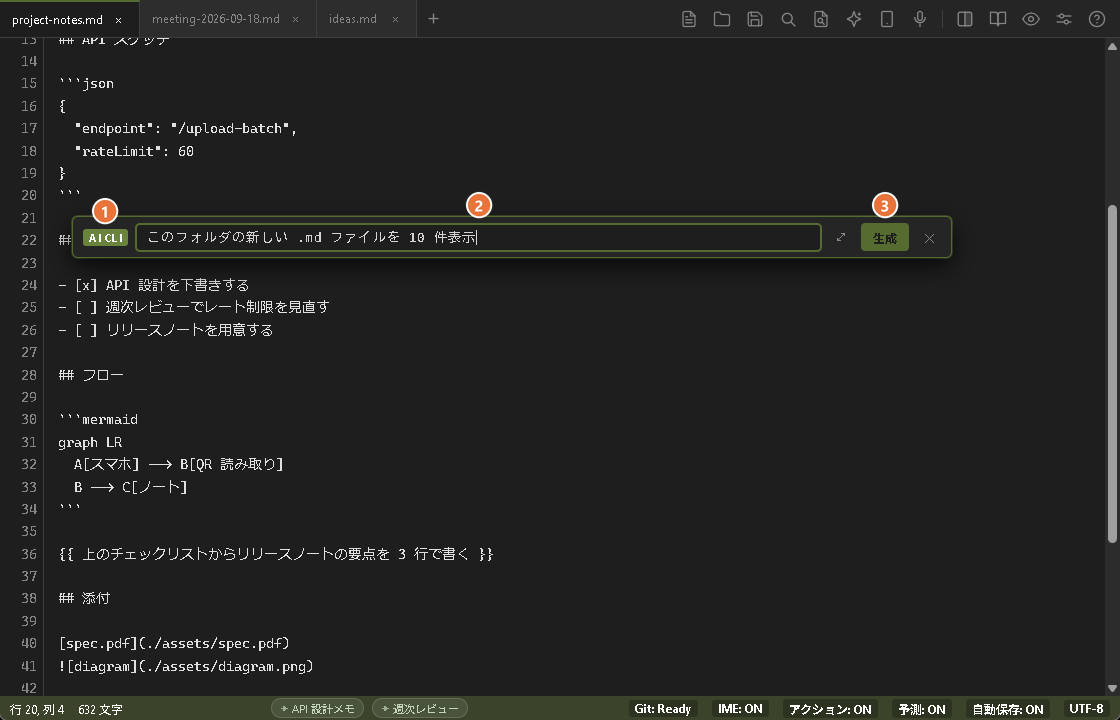Start voice input with microphone icon

point(920,19)
